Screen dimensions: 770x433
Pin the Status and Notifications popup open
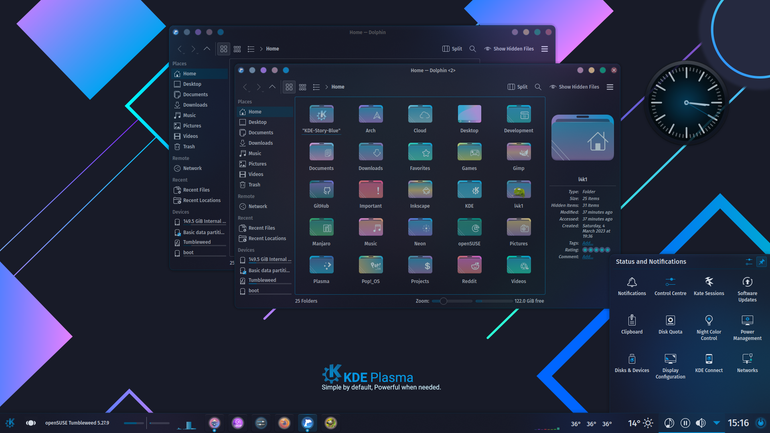(761, 262)
